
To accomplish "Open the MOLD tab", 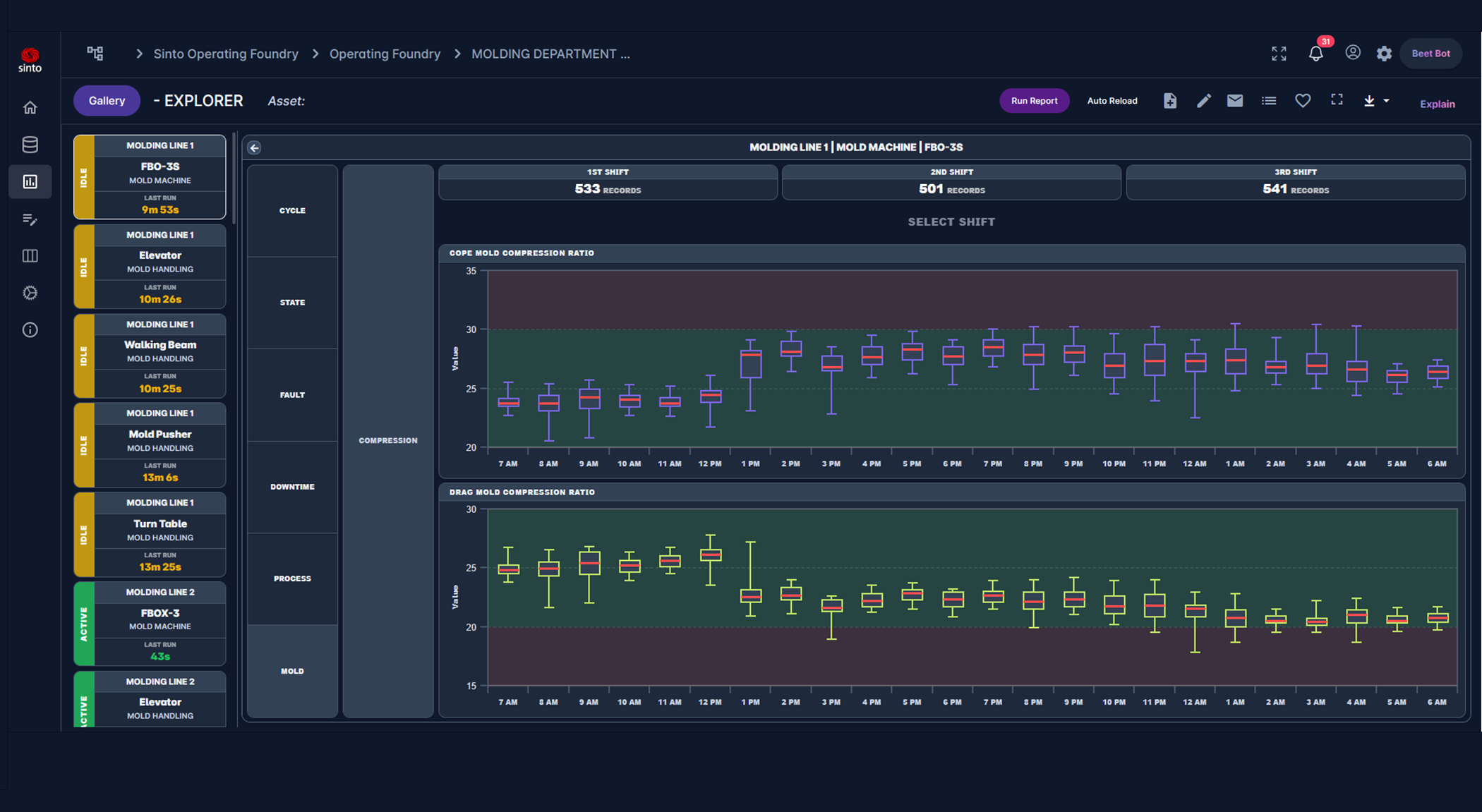I will pos(292,671).
